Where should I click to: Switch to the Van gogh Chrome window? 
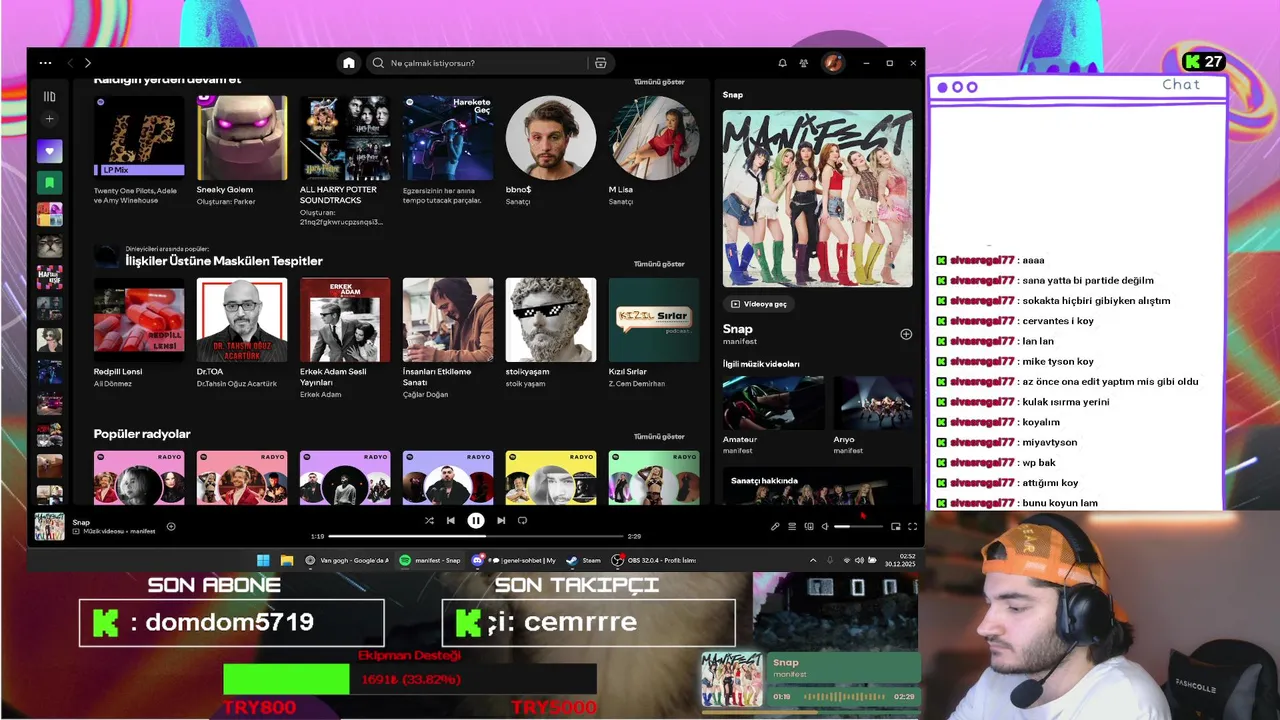tap(347, 560)
